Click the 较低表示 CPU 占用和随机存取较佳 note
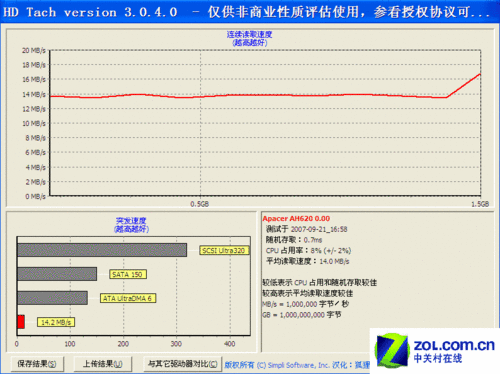 (x=320, y=283)
